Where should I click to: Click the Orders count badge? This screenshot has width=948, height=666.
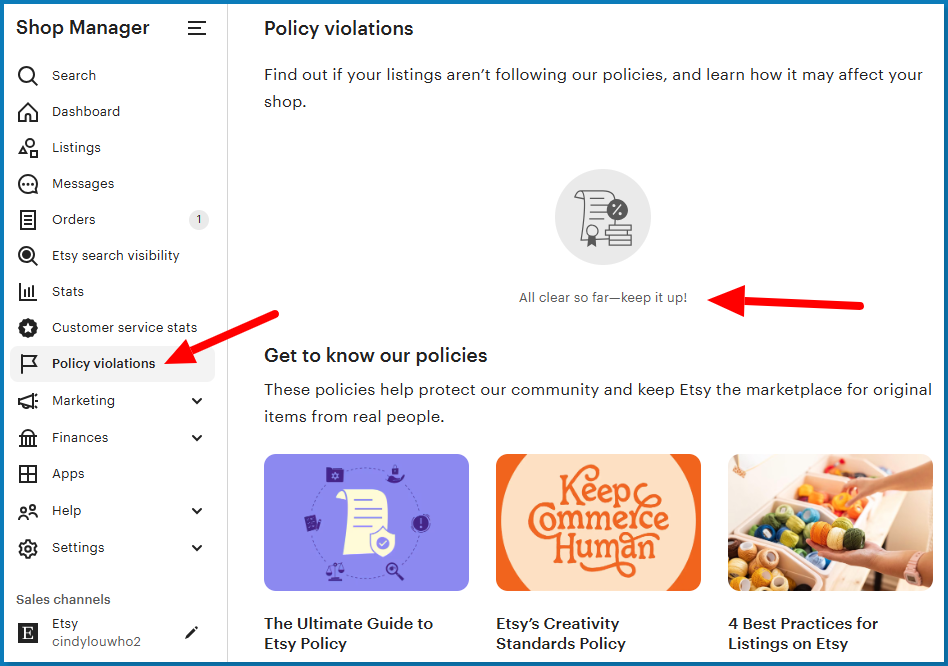(199, 219)
